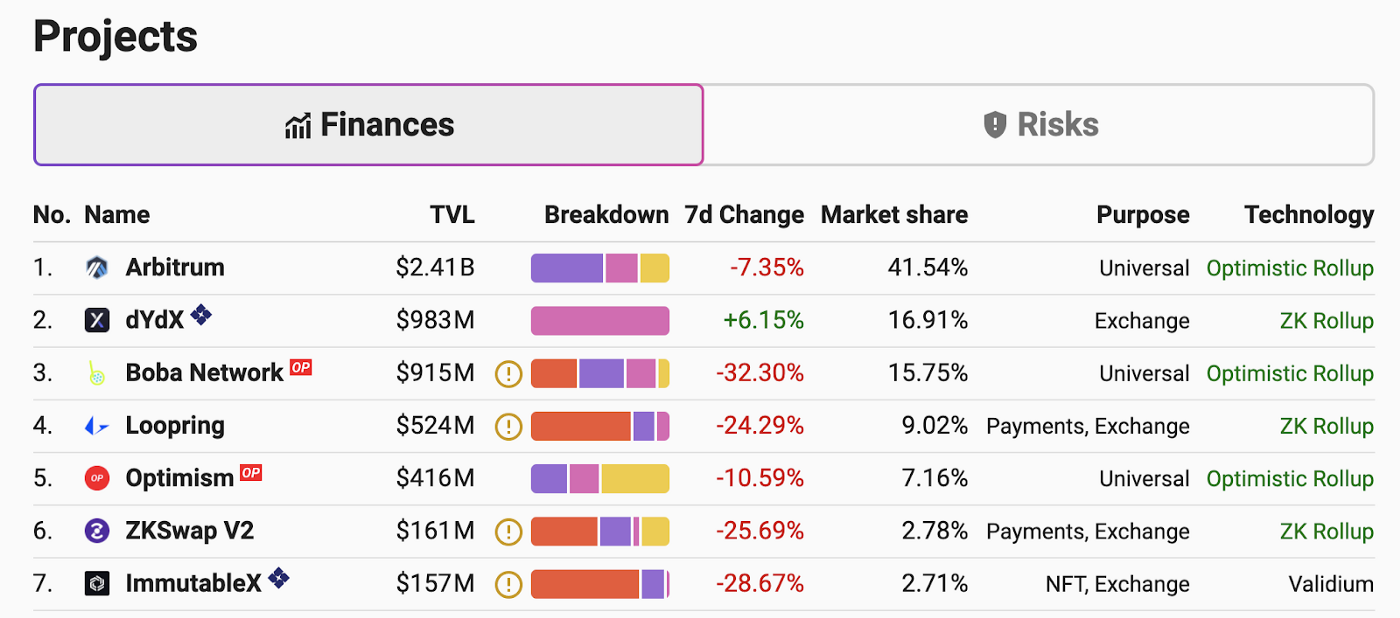Open the ZKSwap V2 project link
The image size is (1400, 618).
click(x=190, y=531)
